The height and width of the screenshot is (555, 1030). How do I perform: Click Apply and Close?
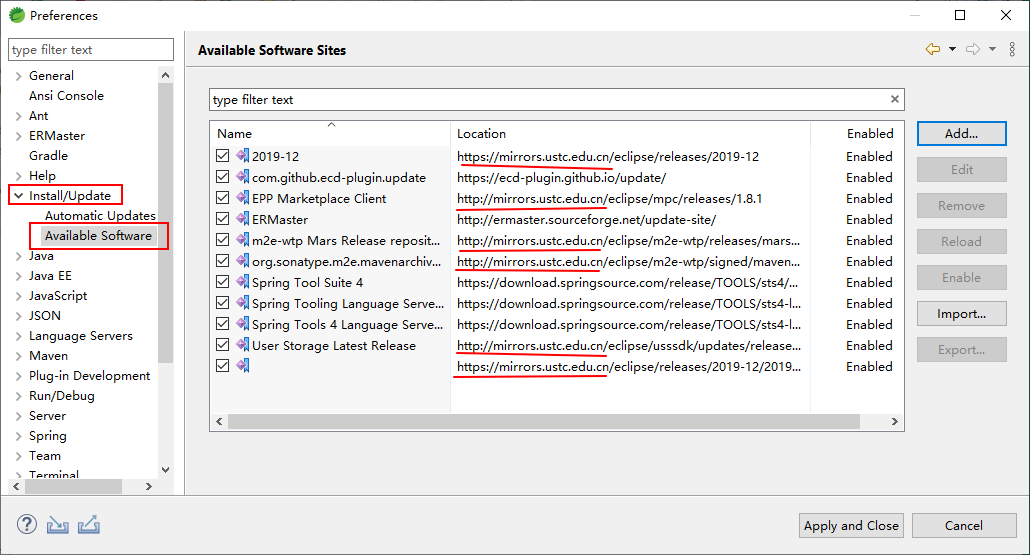(851, 525)
